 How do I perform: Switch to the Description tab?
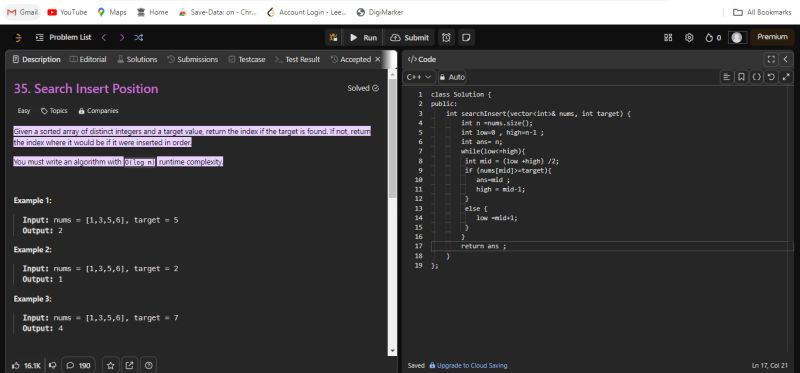point(36,59)
